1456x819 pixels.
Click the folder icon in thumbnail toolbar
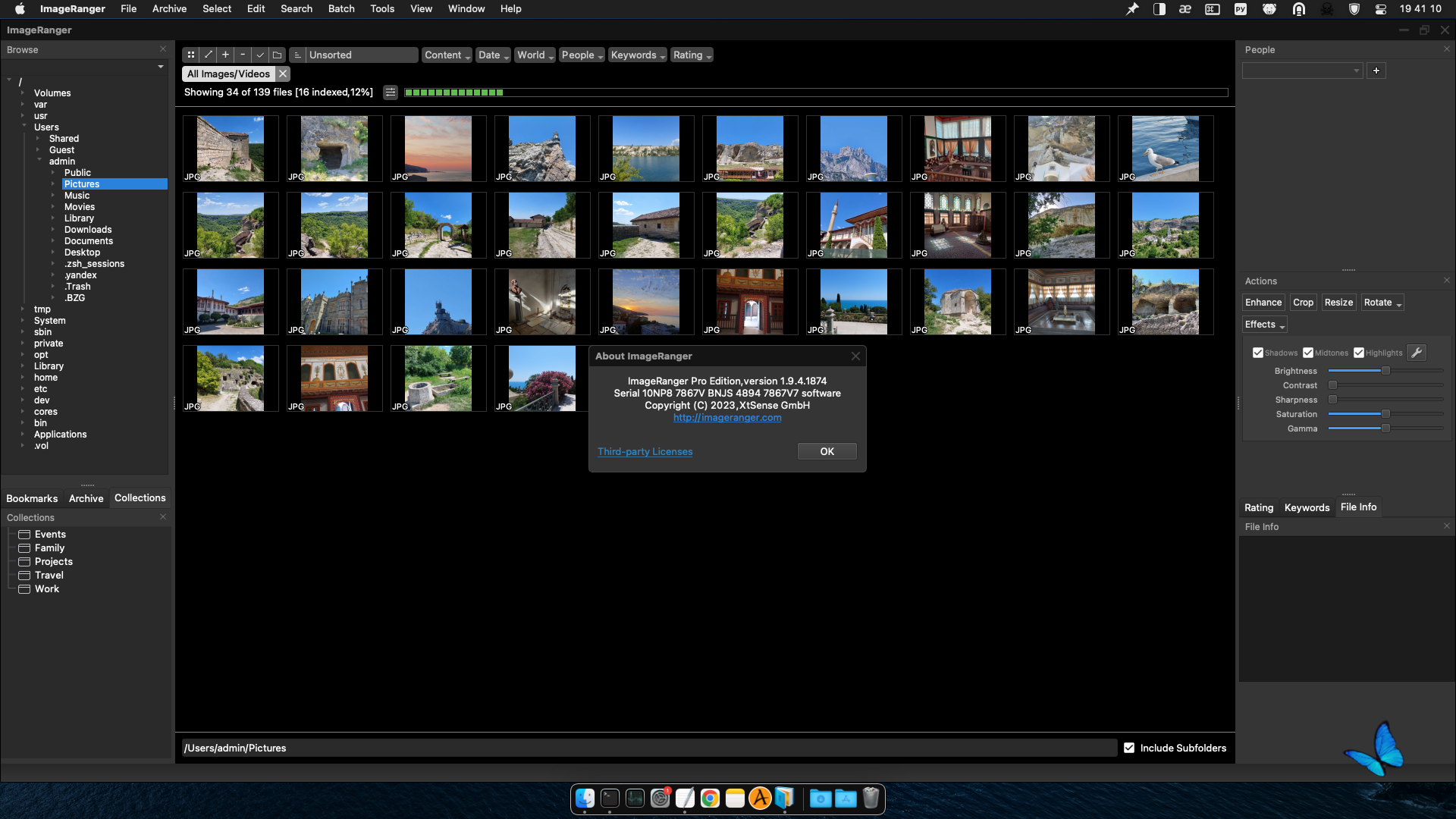(278, 55)
